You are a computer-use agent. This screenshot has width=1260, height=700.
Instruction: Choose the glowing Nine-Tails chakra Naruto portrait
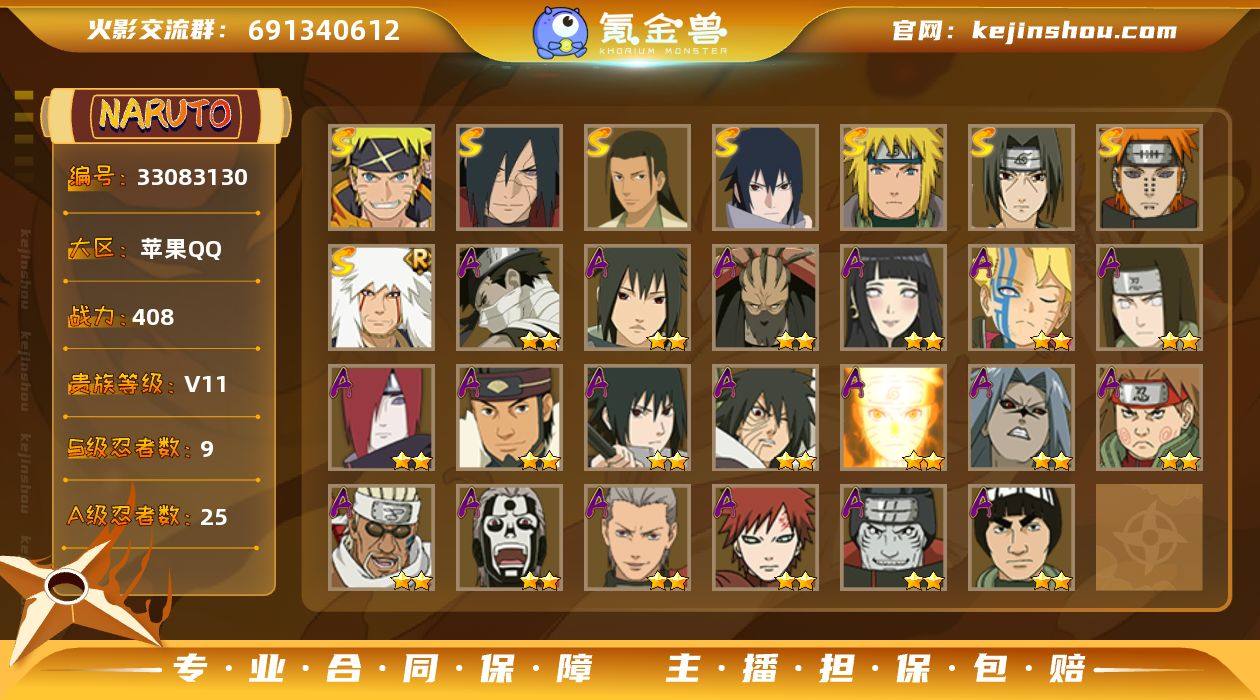(x=894, y=418)
